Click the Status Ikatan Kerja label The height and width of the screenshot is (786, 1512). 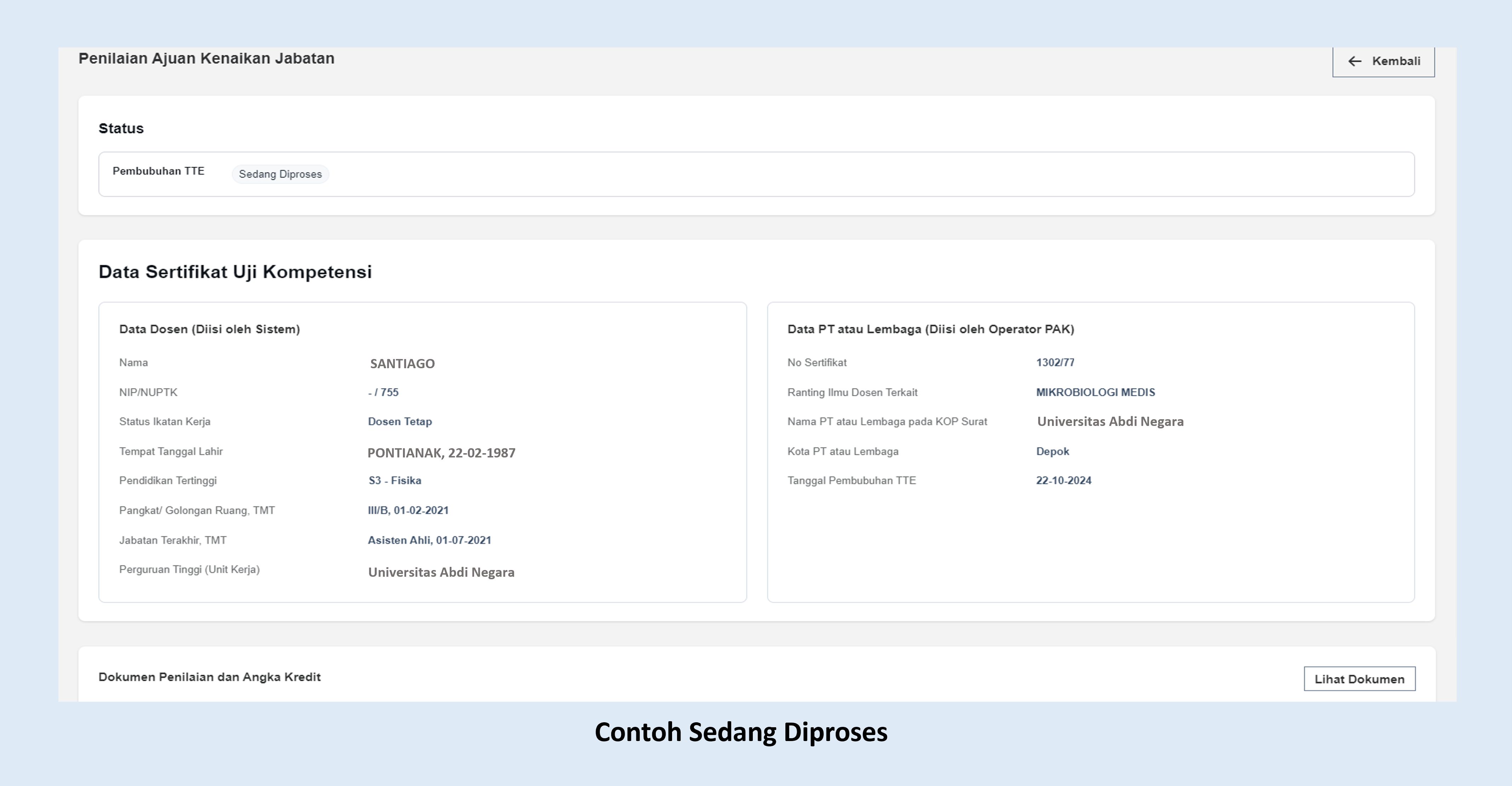click(165, 421)
